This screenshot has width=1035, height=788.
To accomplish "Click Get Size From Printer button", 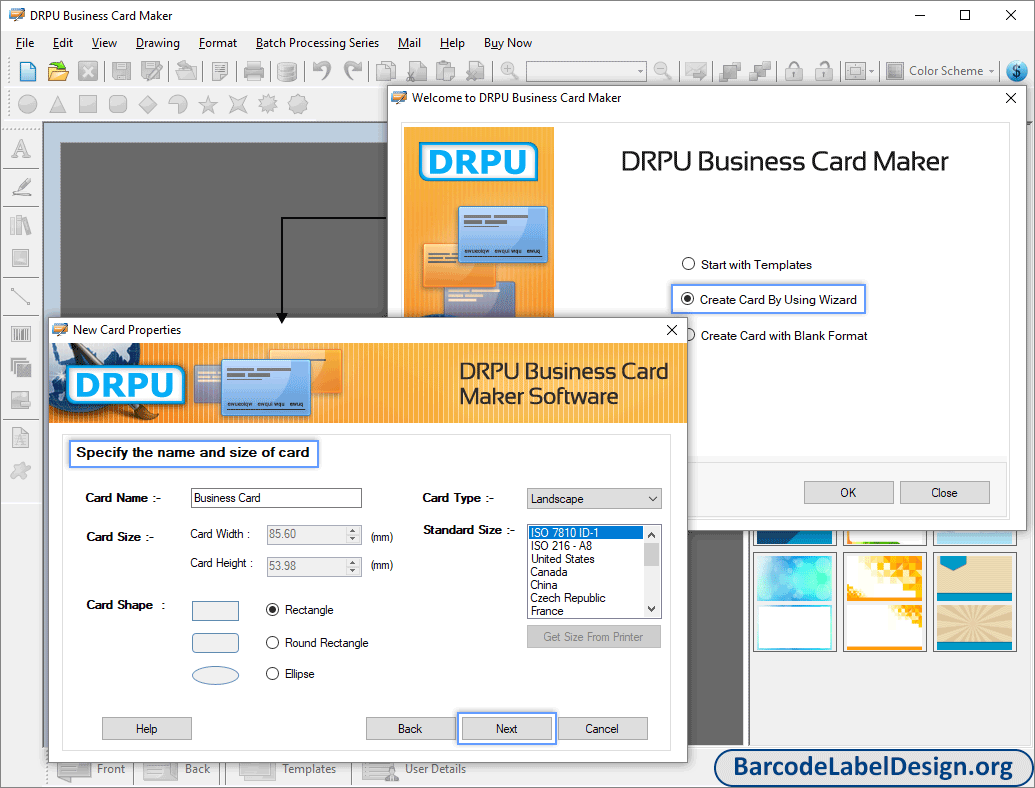I will pyautogui.click(x=593, y=637).
